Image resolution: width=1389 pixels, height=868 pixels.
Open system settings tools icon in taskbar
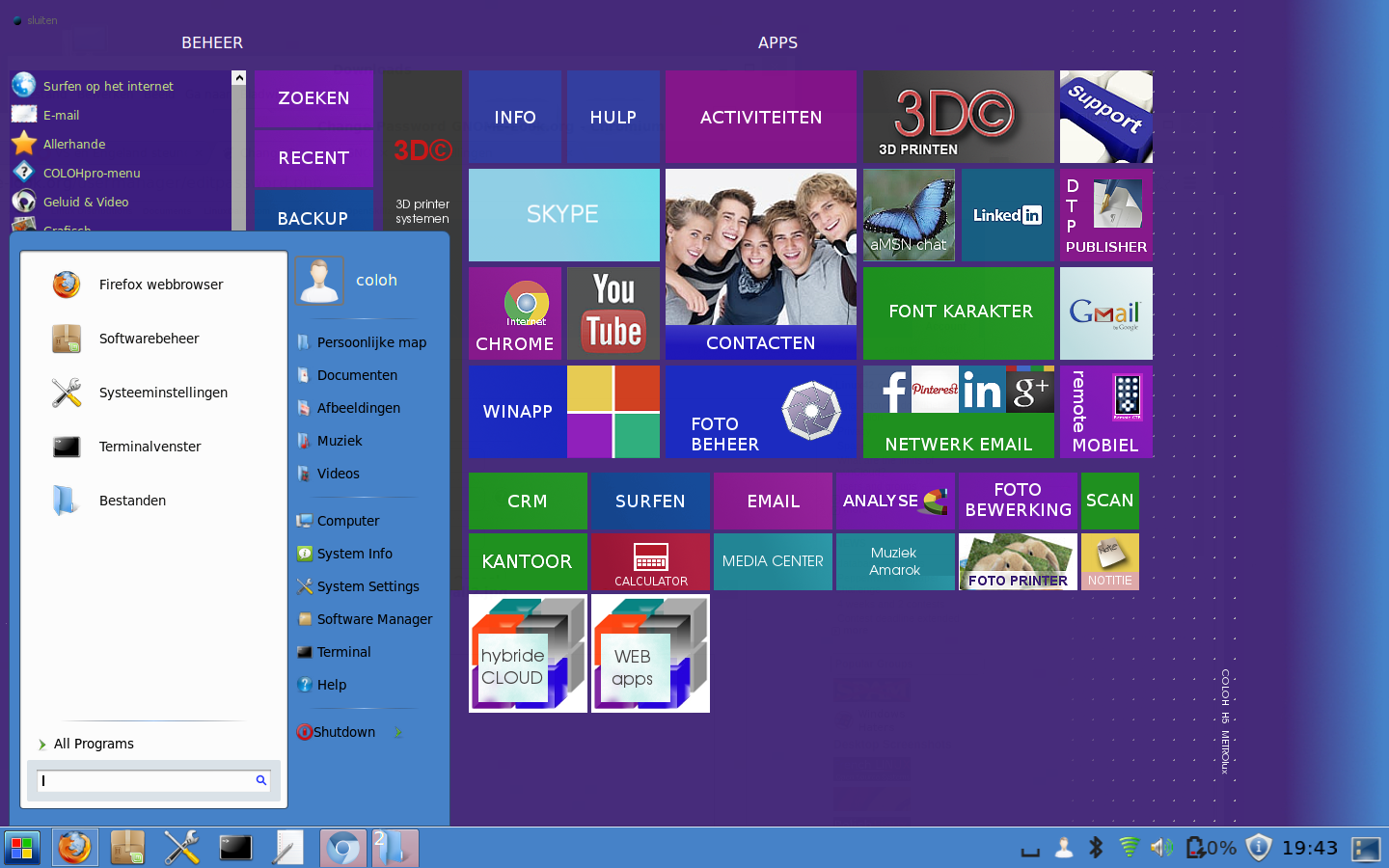[181, 848]
